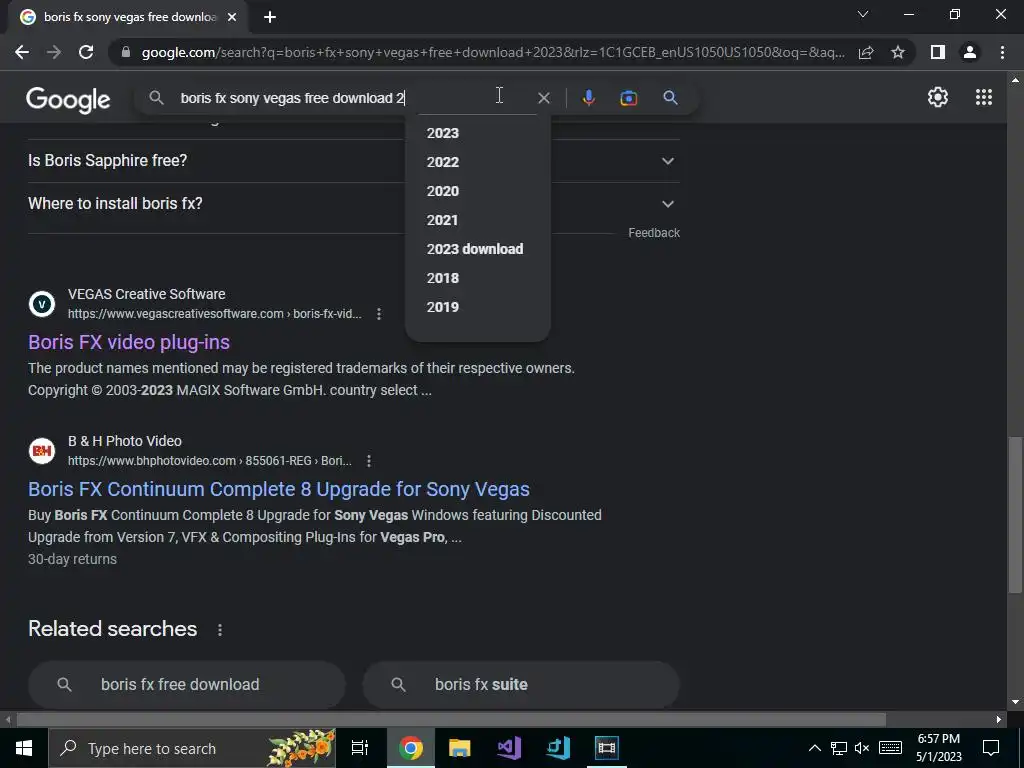
Task: Open more options for B&H Photo Video result
Action: pyautogui.click(x=369, y=461)
